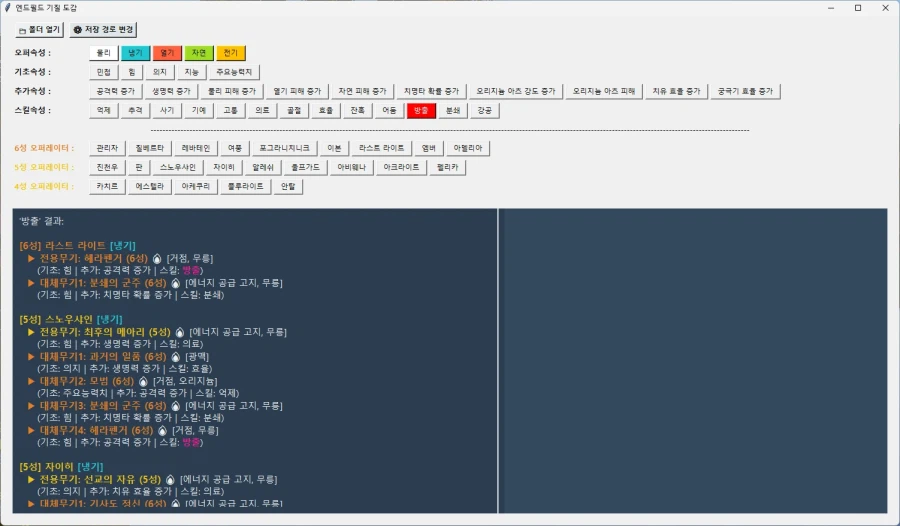Select the 어둠 skill attribute button
The width and height of the screenshot is (900, 526).
(389, 110)
